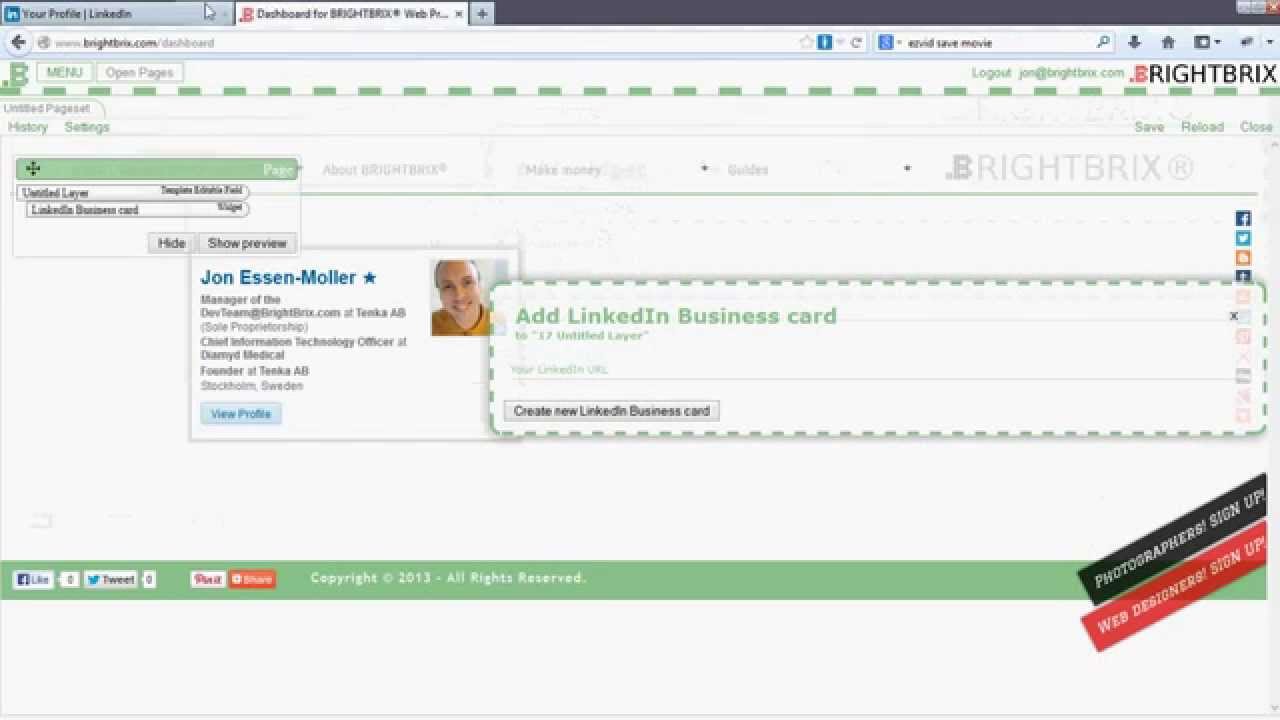
Task: Select the Dashboard for BRIGHTBRIX browser tab
Action: click(352, 14)
